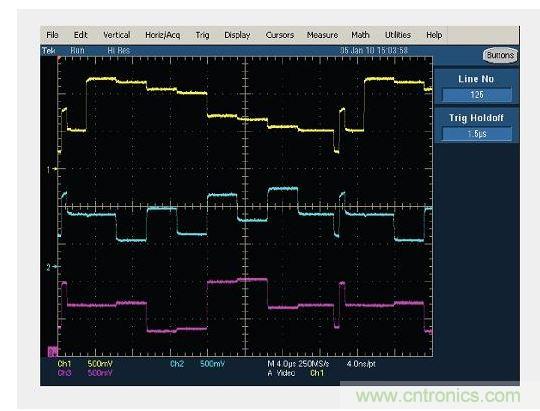This screenshot has width=540, height=411.
Task: Open the Horiz/Acq menu
Action: point(163,35)
